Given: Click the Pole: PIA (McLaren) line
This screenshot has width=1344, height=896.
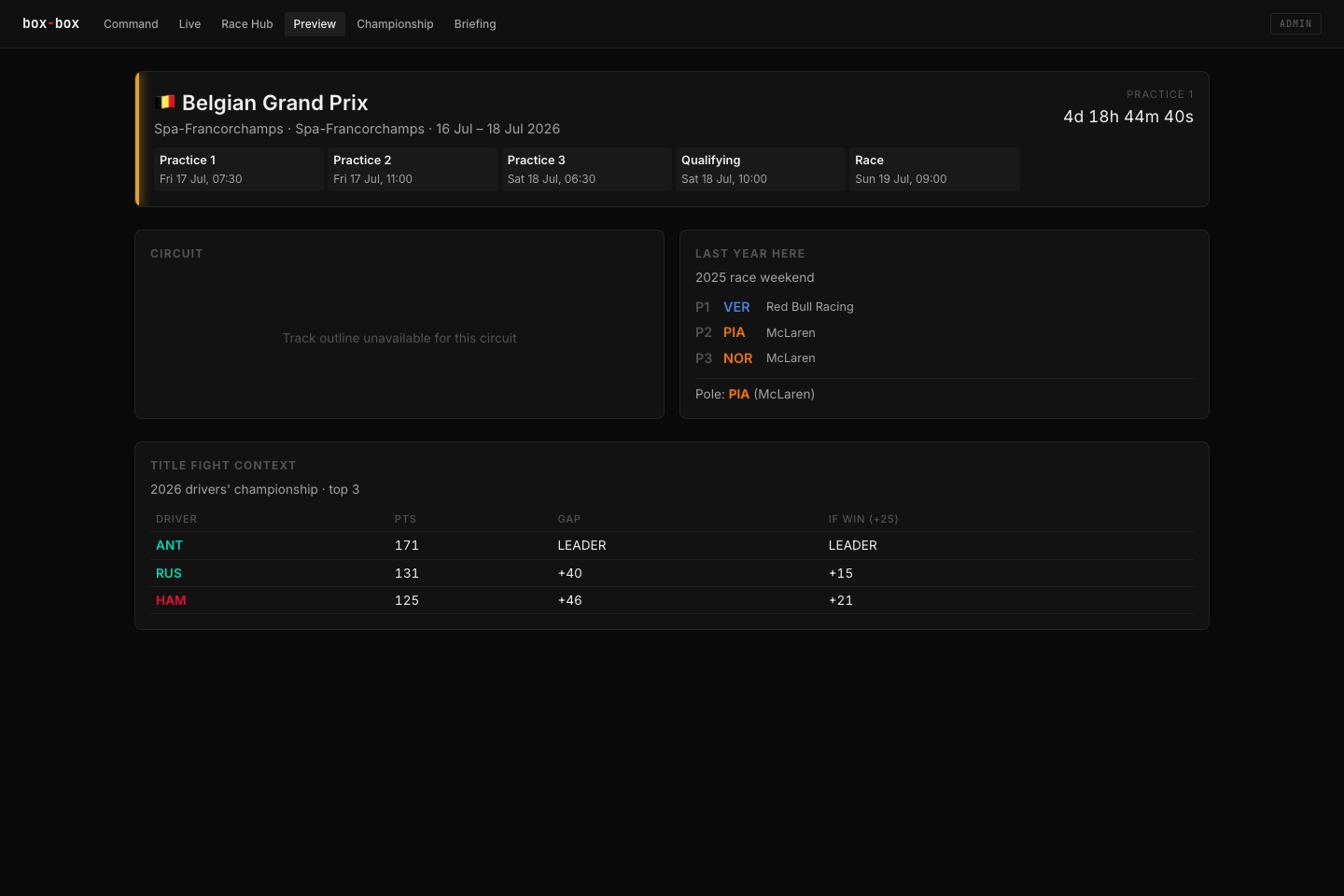Looking at the screenshot, I should tap(755, 394).
